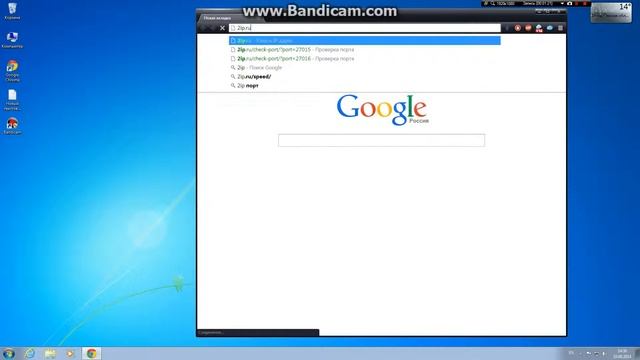The width and height of the screenshot is (640, 360).
Task: Open Google Chrome desktop shortcut
Action: (12, 71)
